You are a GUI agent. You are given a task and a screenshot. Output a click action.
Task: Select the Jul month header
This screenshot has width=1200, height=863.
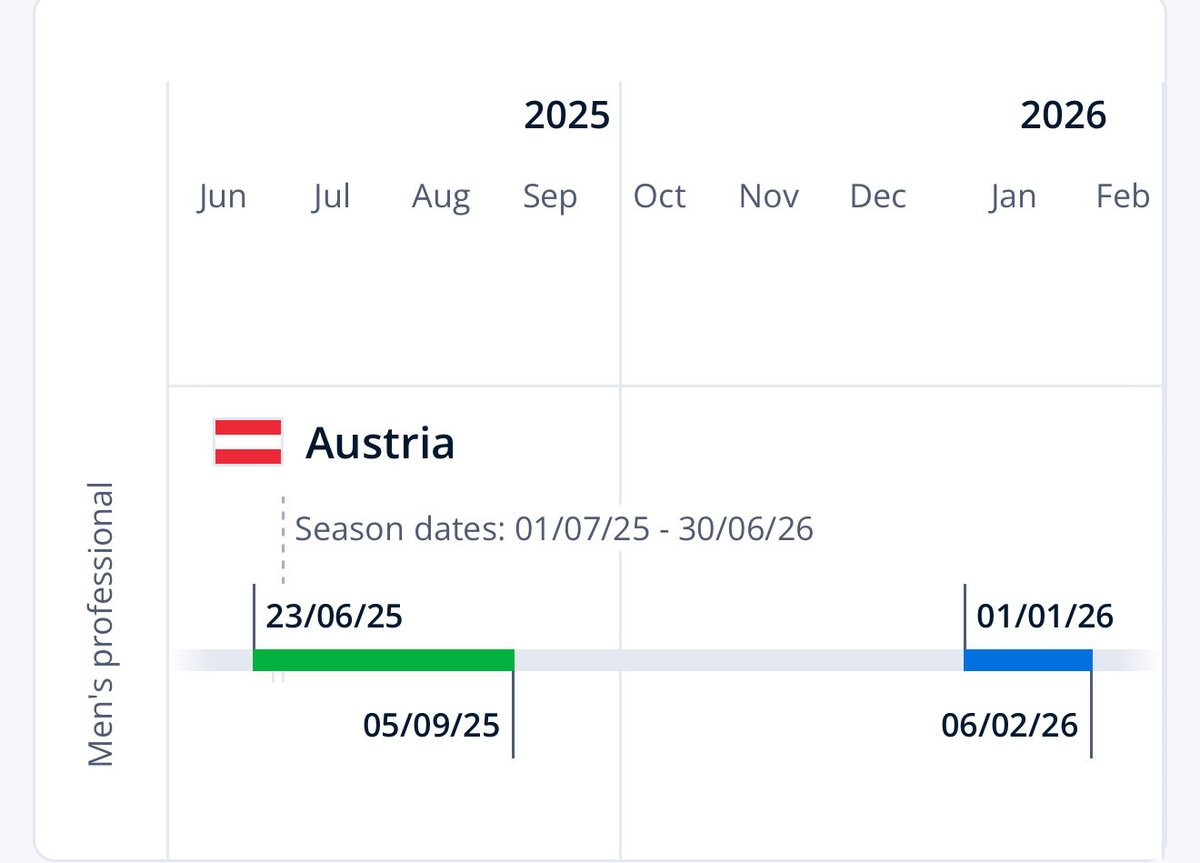(331, 198)
